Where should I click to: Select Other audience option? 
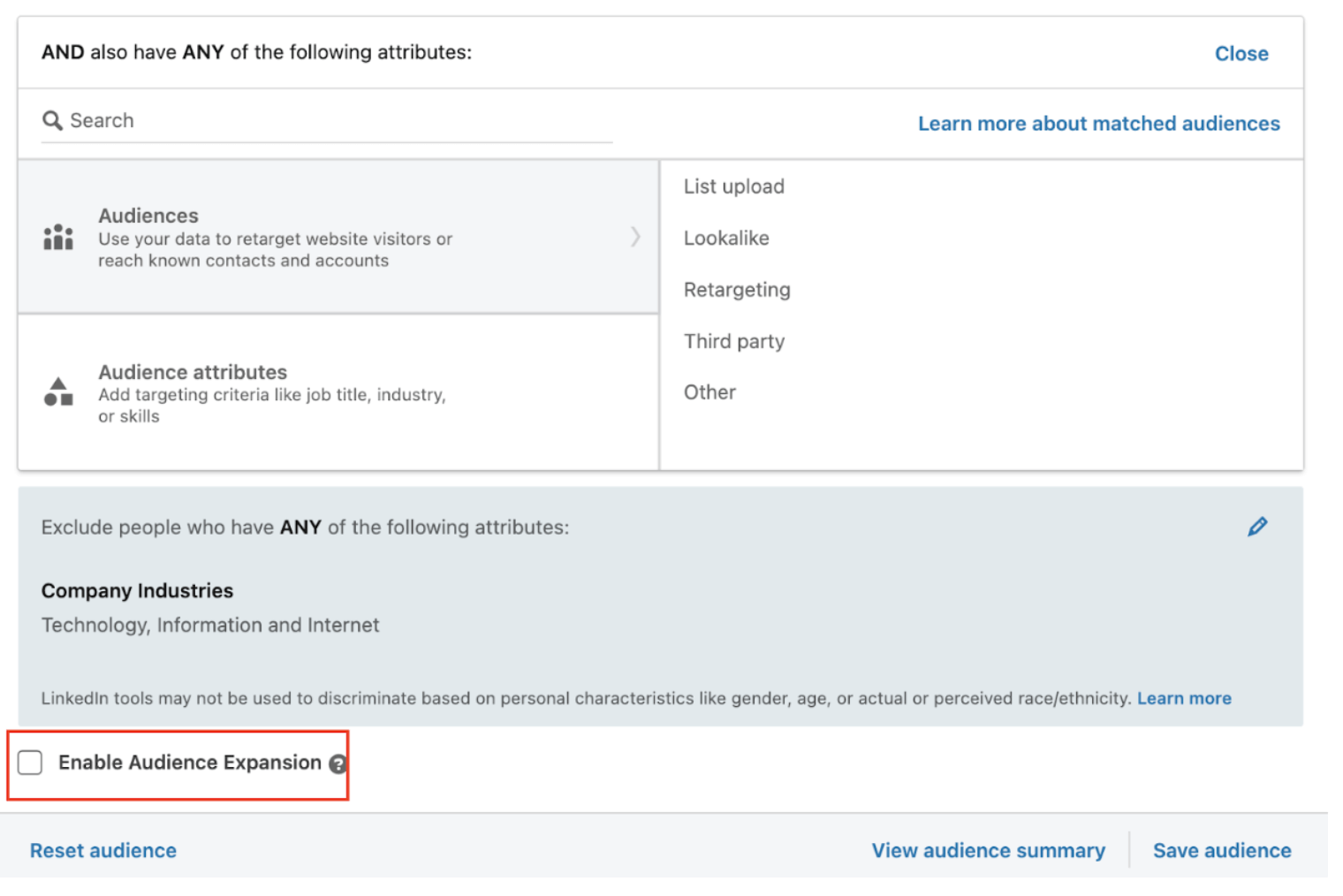[x=709, y=392]
